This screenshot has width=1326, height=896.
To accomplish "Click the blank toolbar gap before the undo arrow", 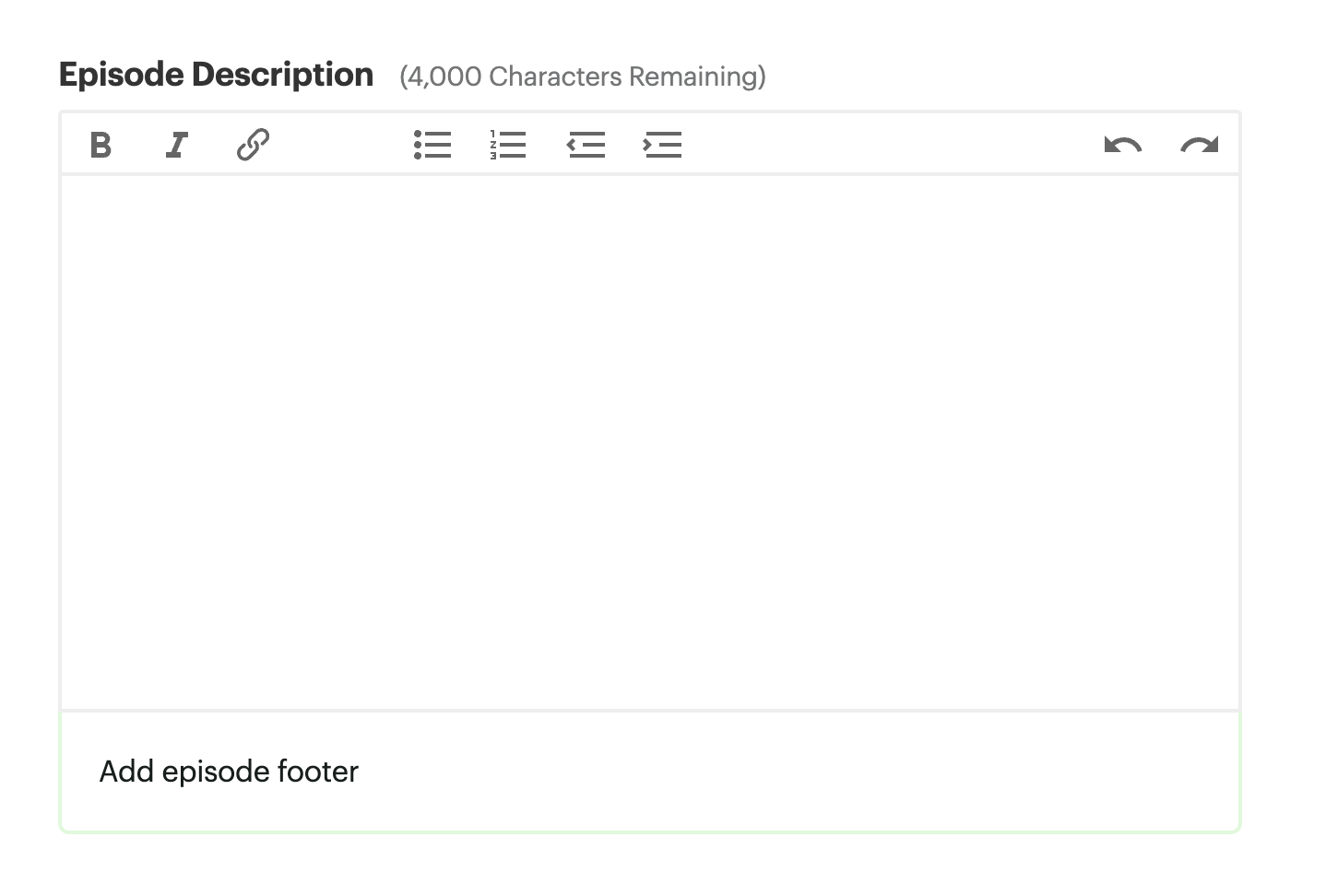I will (x=885, y=145).
